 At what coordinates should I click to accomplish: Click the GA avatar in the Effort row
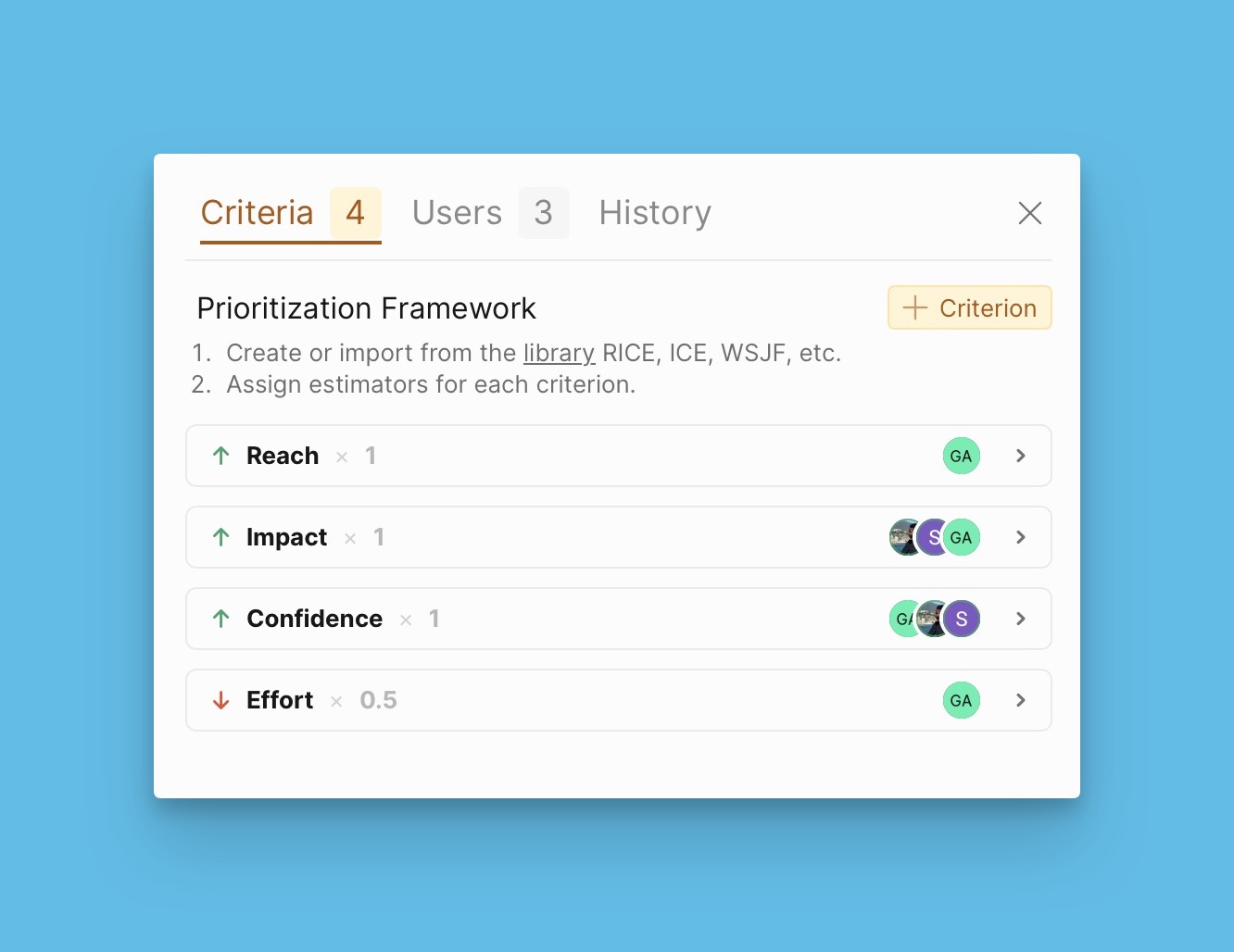point(961,700)
